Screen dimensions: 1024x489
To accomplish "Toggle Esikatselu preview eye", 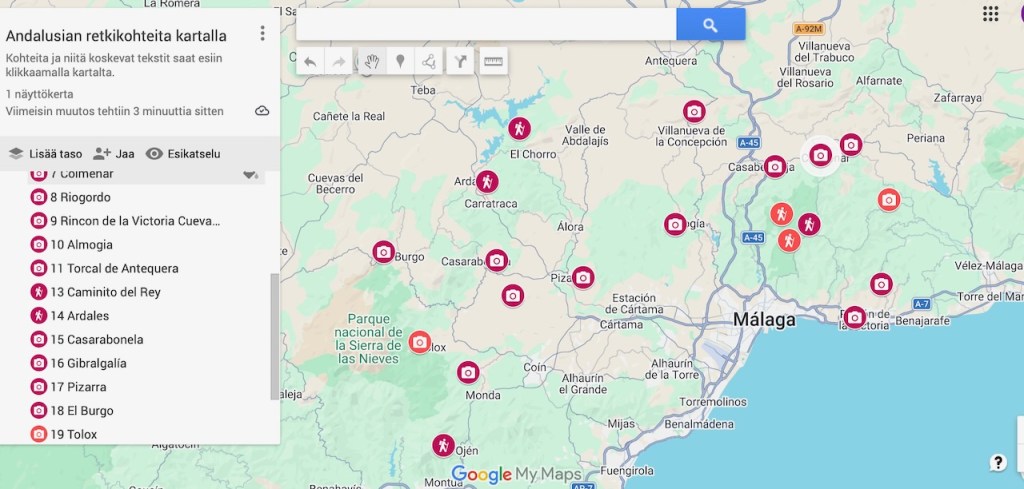I will 183,154.
